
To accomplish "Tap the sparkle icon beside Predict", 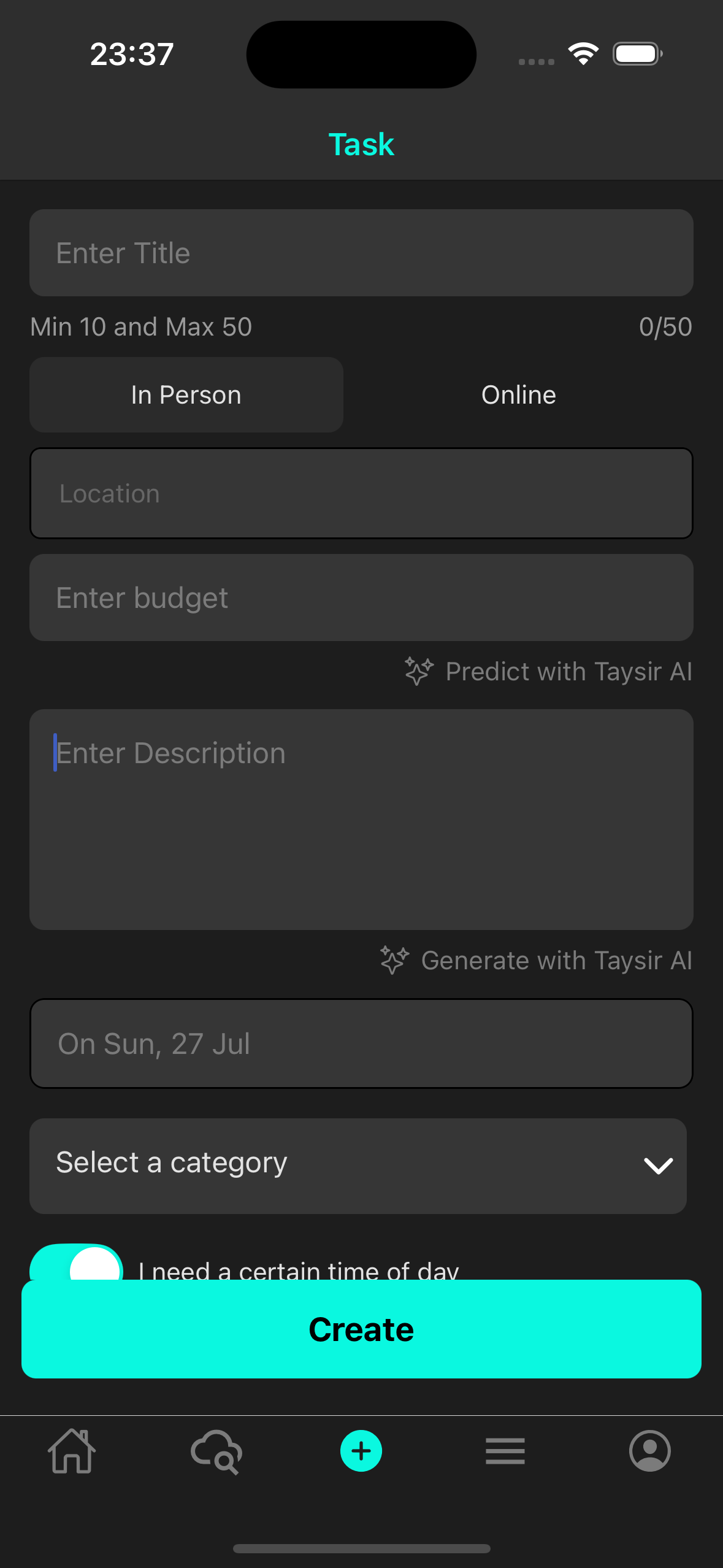I will tap(419, 671).
